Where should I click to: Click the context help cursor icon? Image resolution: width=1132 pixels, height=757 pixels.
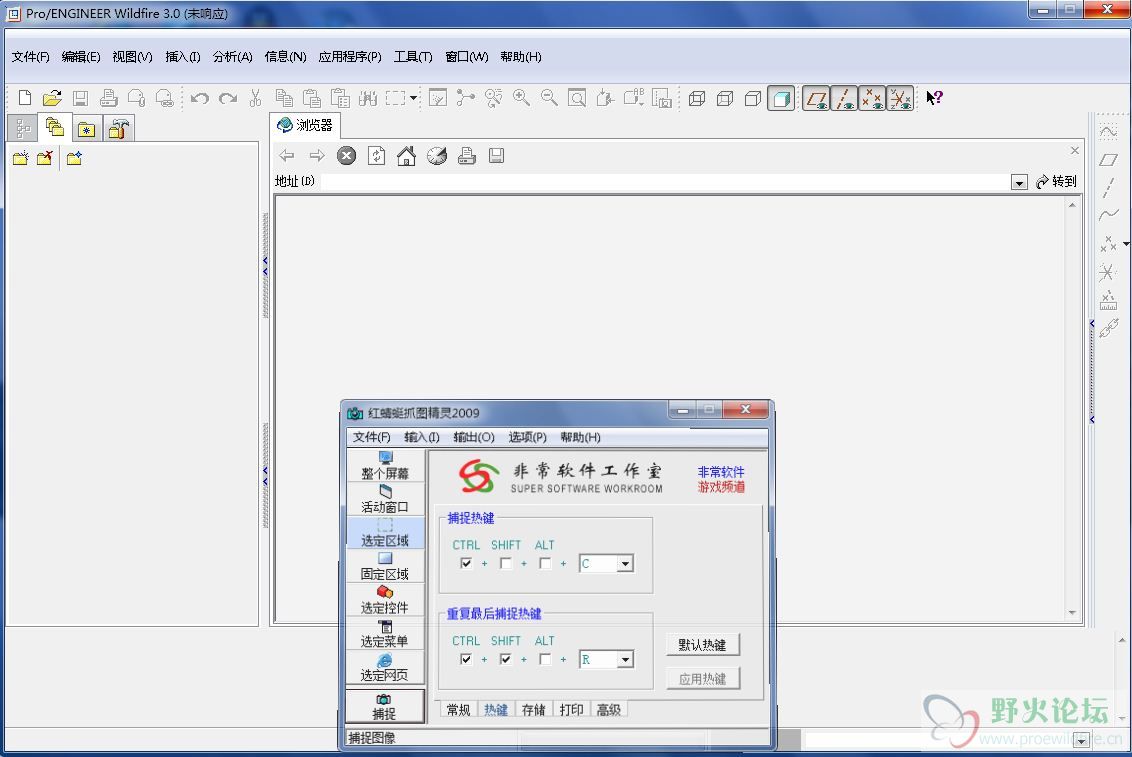(934, 97)
